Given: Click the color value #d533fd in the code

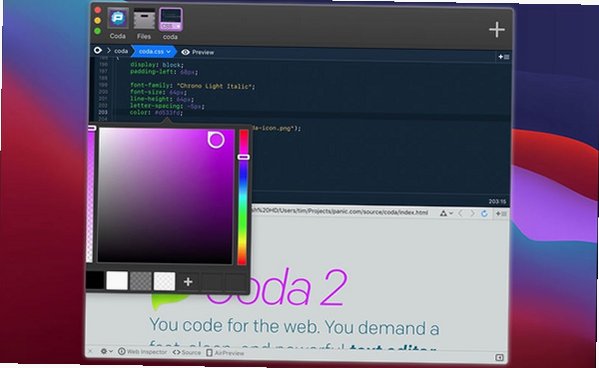Looking at the screenshot, I should coord(167,113).
